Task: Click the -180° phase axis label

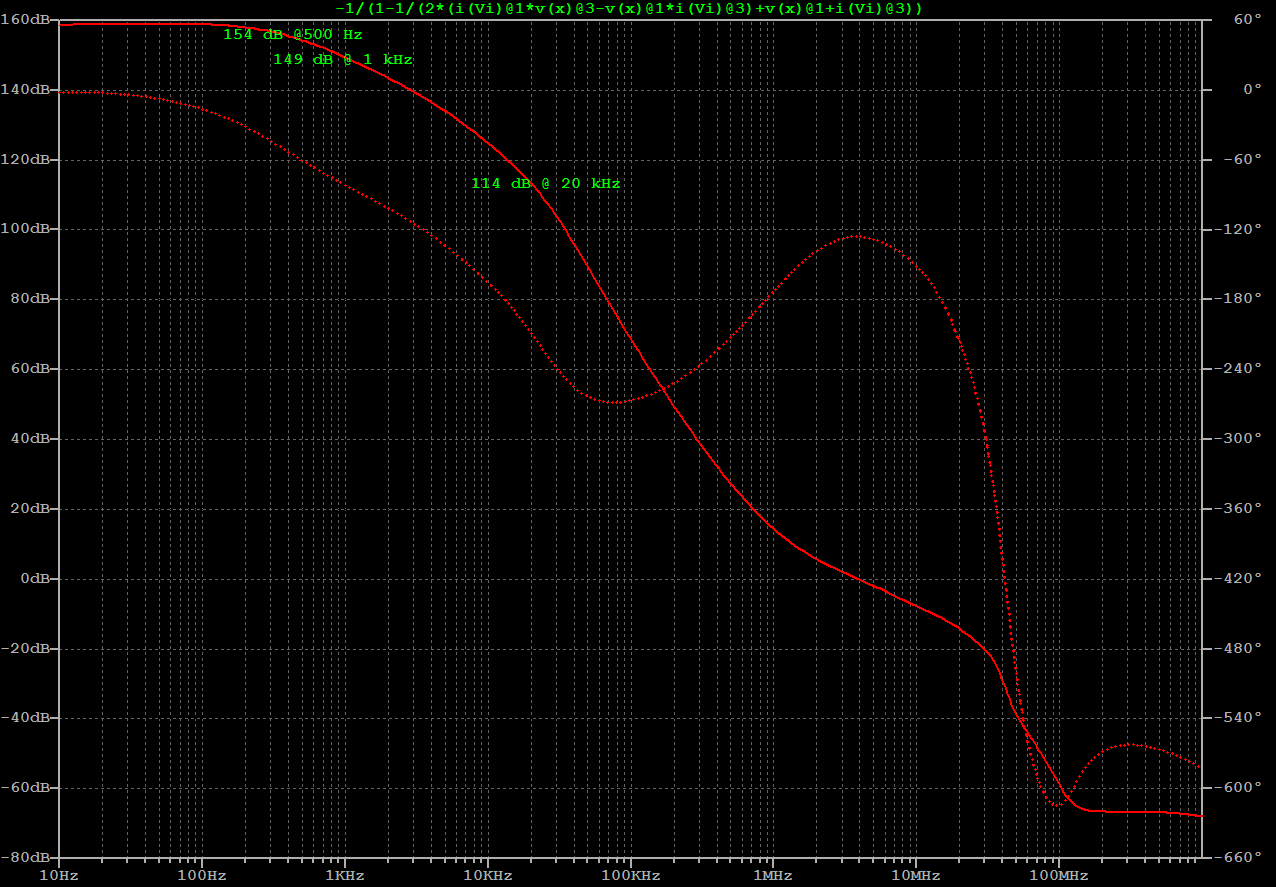Action: [x=1240, y=299]
